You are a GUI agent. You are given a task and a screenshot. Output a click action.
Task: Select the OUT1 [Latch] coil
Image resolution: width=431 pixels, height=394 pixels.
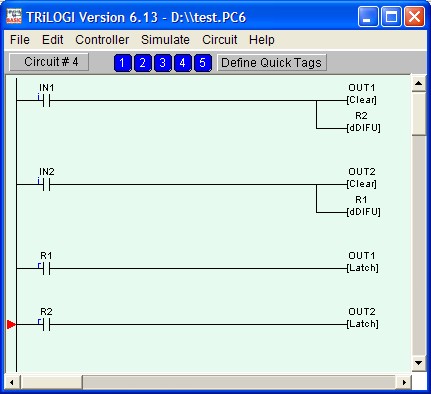click(x=363, y=268)
